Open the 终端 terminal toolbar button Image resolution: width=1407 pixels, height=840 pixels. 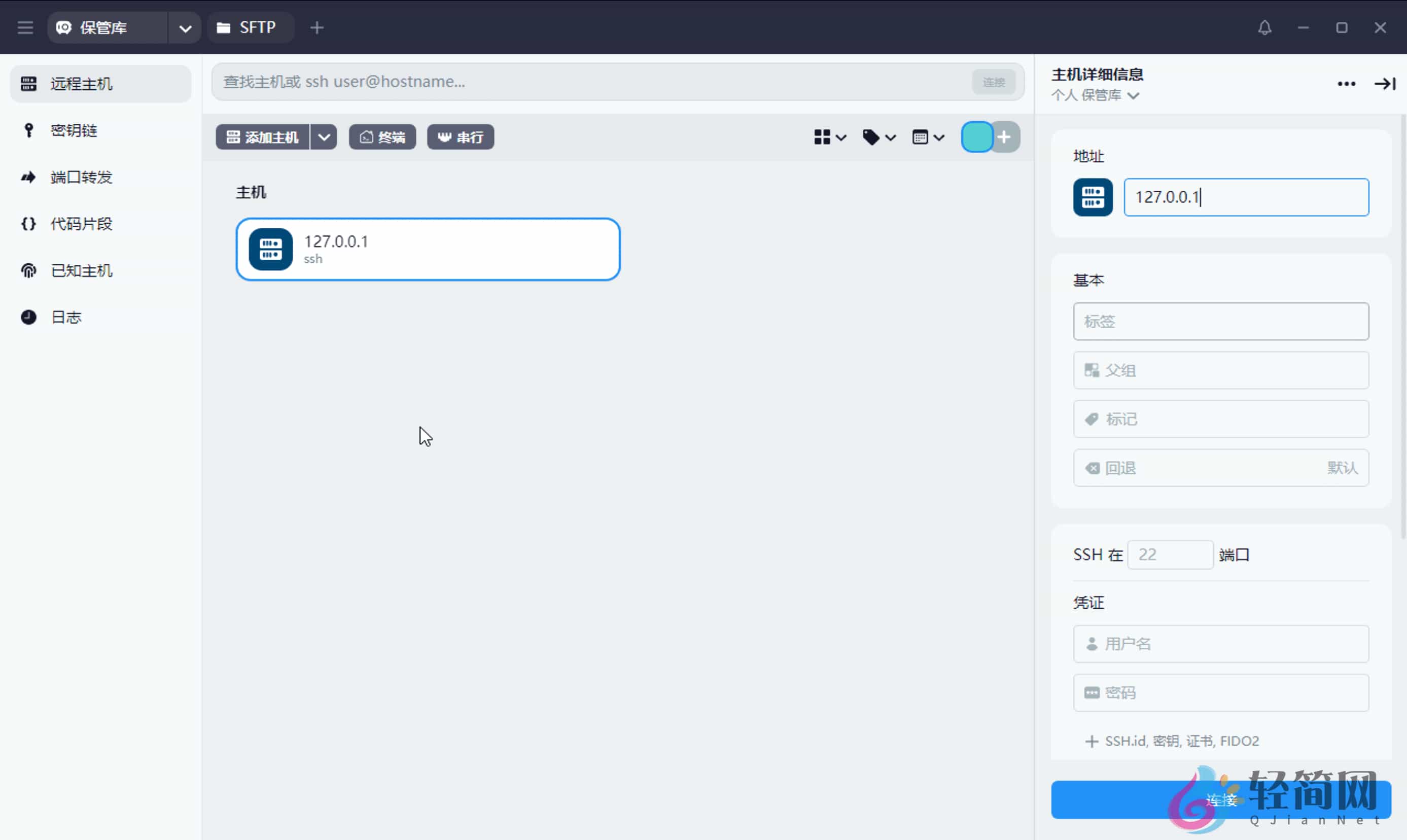382,136
